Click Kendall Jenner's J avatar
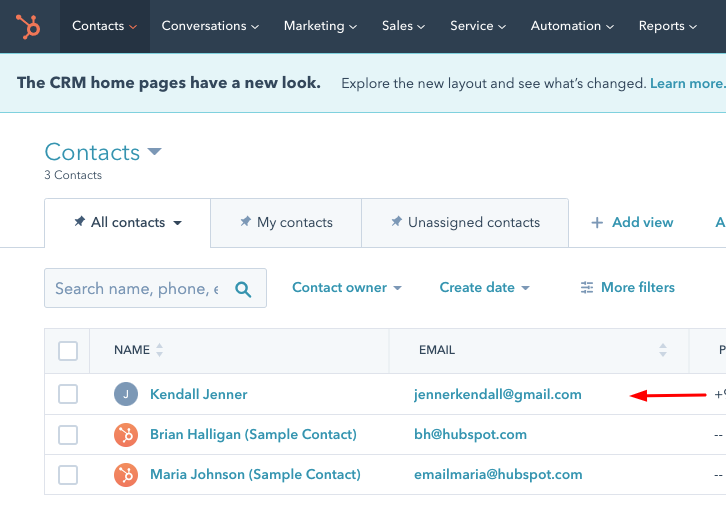The image size is (726, 508). [126, 394]
